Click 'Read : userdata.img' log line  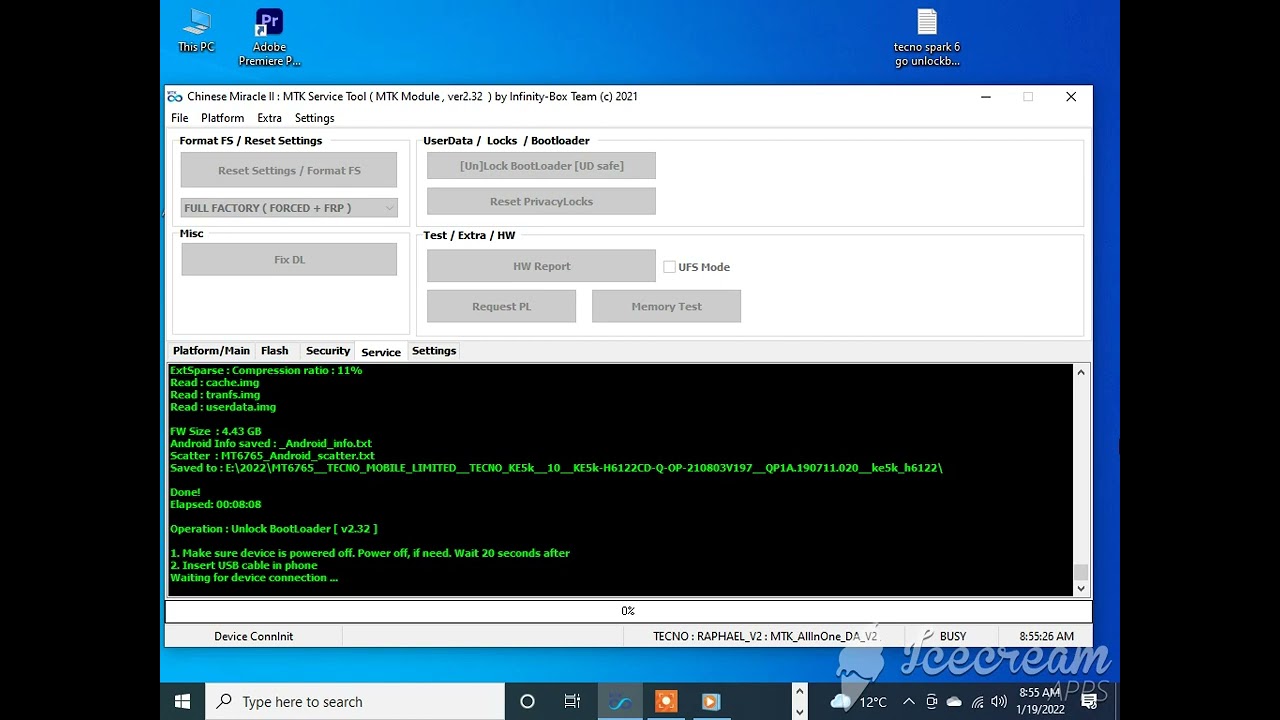[223, 407]
